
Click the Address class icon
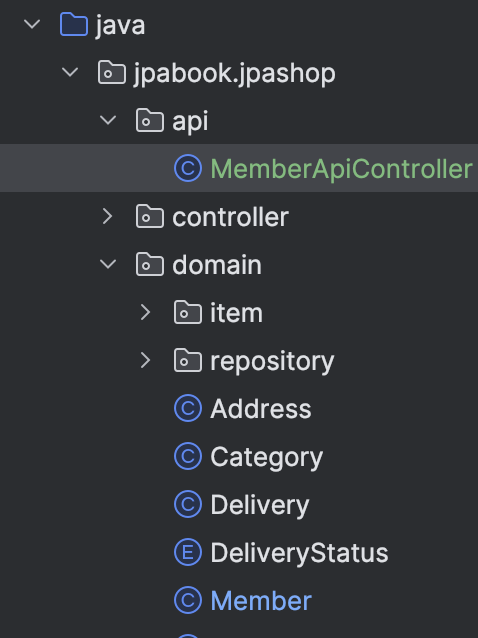pos(188,408)
